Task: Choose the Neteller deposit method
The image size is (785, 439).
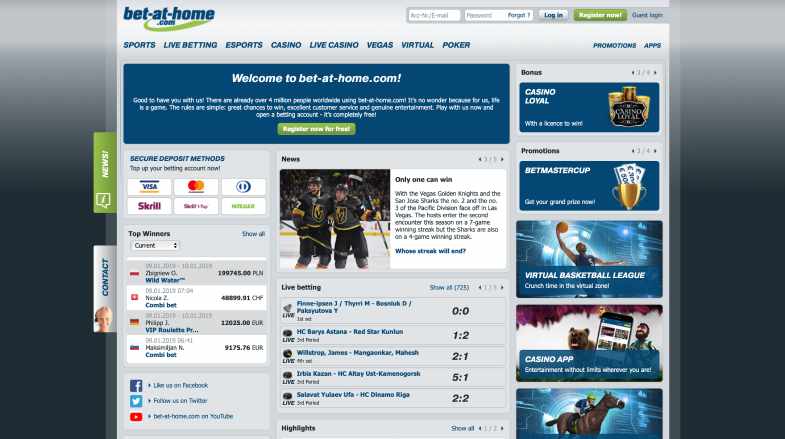Action: 243,206
